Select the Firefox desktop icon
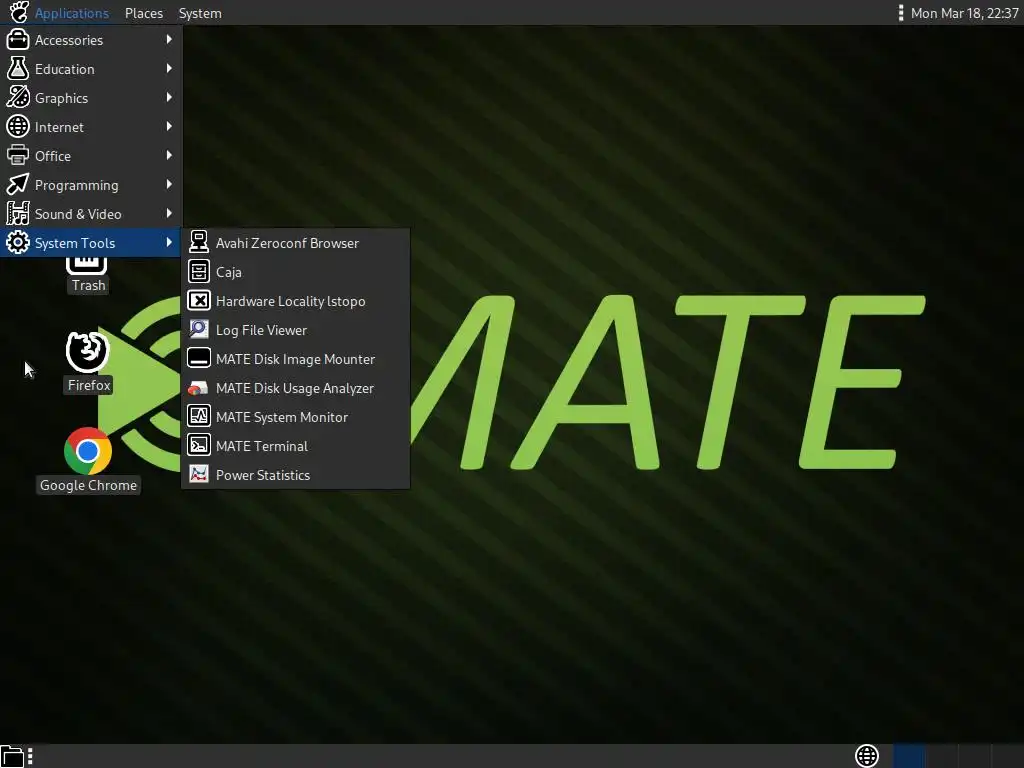 88,351
